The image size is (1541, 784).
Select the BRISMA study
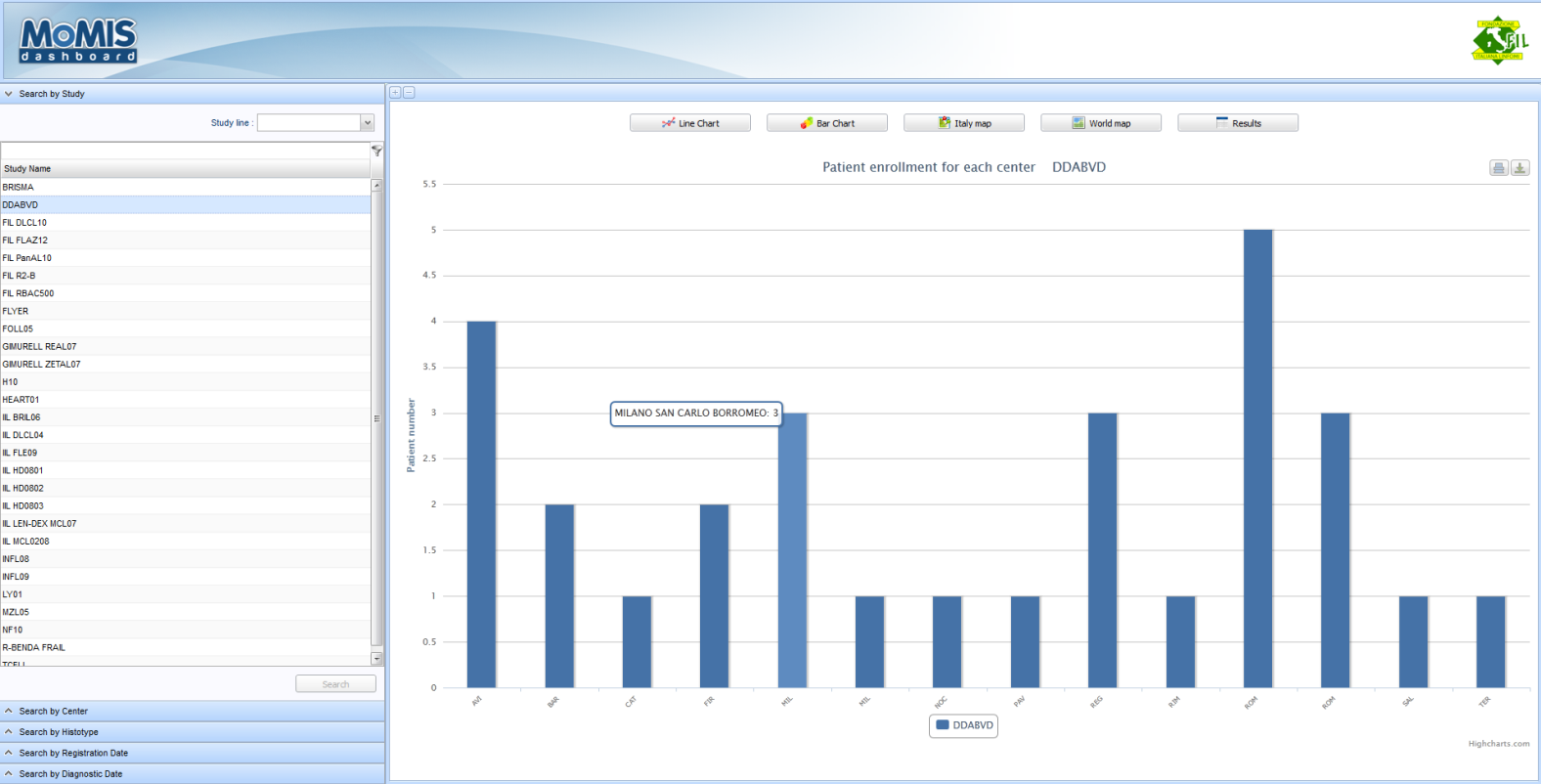[186, 187]
